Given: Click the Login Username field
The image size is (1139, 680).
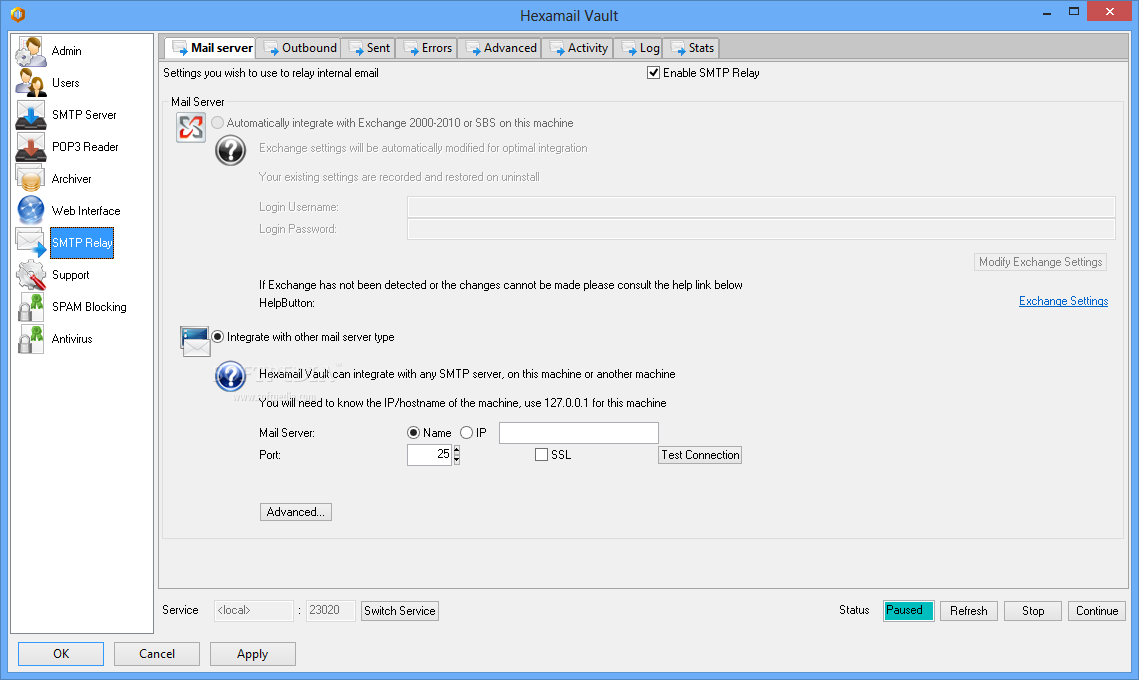Looking at the screenshot, I should point(761,207).
